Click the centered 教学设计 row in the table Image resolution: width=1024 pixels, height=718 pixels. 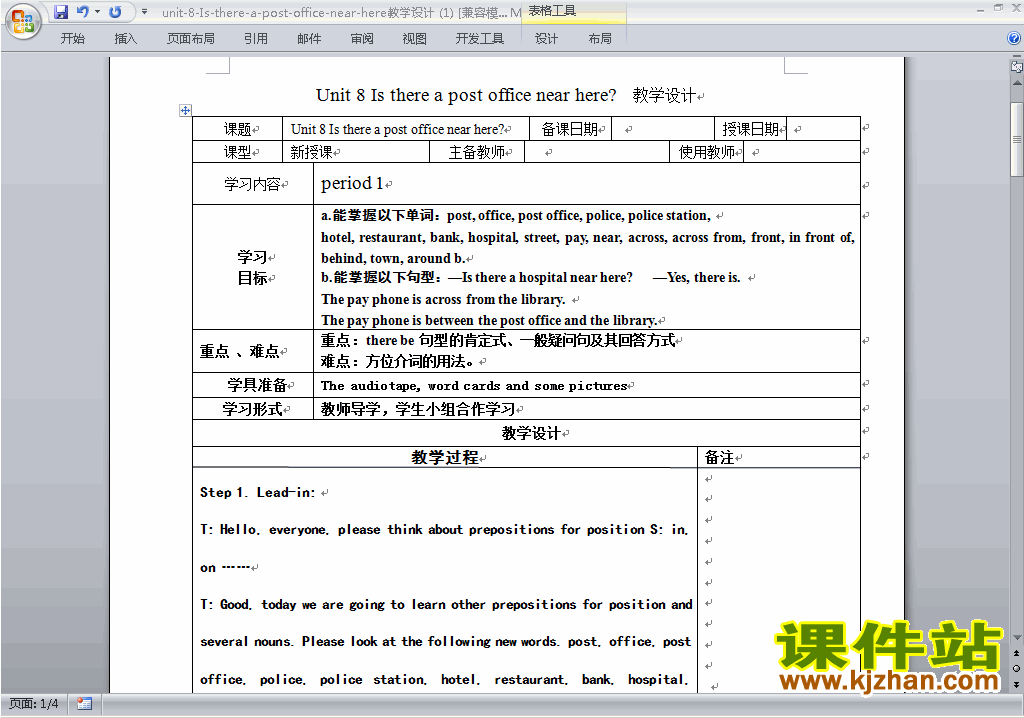pos(526,433)
